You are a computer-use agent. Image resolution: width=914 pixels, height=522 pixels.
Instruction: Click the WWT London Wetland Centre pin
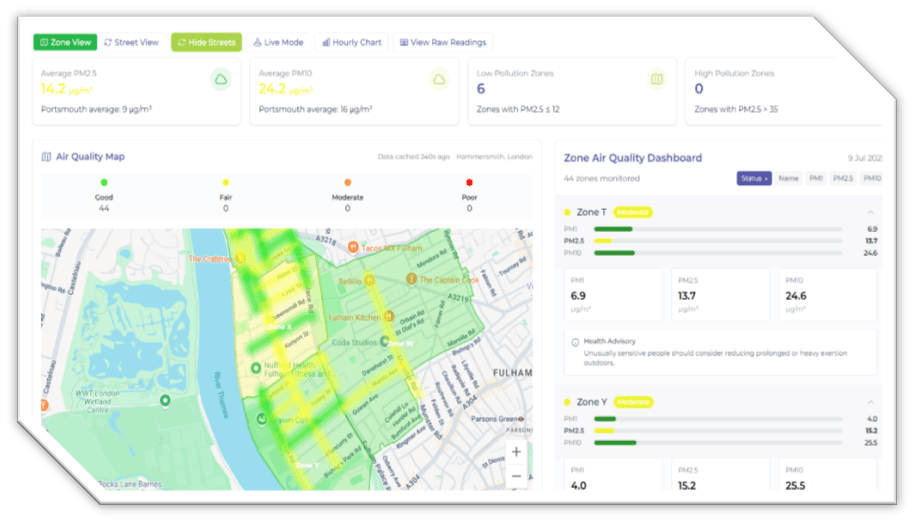point(166,400)
